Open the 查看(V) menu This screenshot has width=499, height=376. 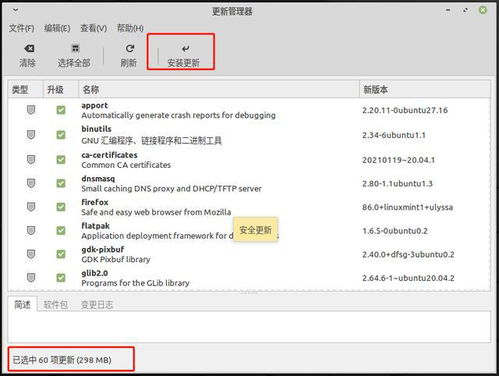point(93,28)
